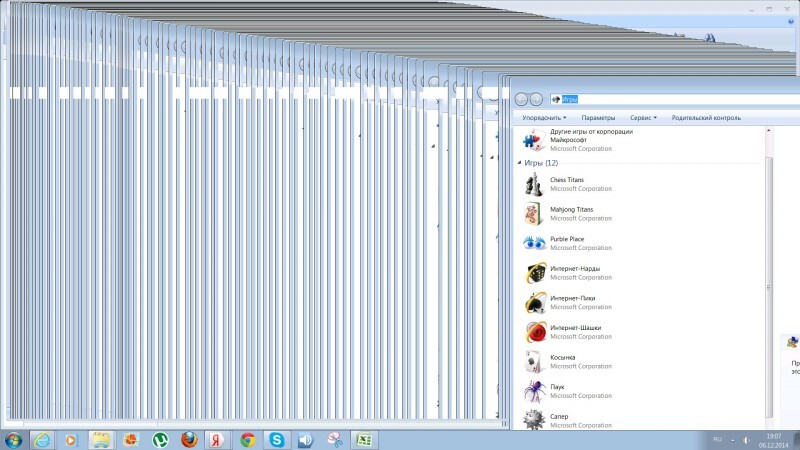Launch Firefox from the taskbar
The image size is (800, 450).
189,440
